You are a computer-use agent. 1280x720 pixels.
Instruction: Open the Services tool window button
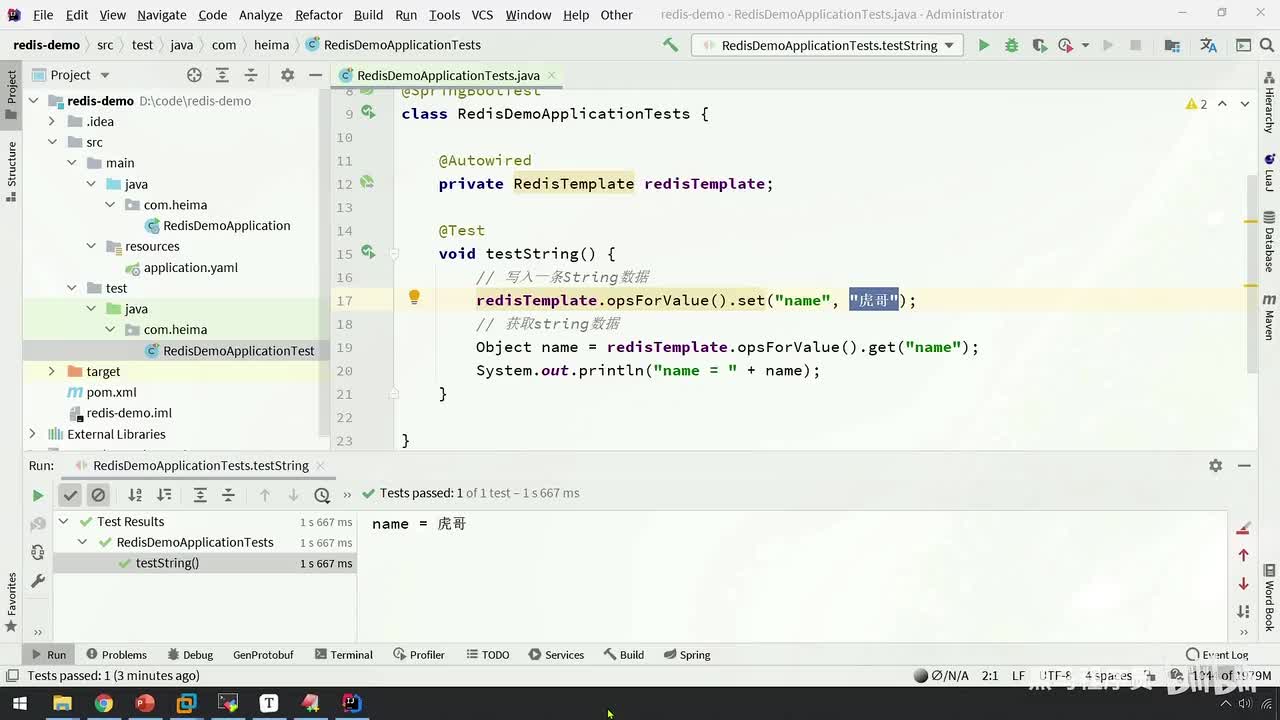click(556, 655)
